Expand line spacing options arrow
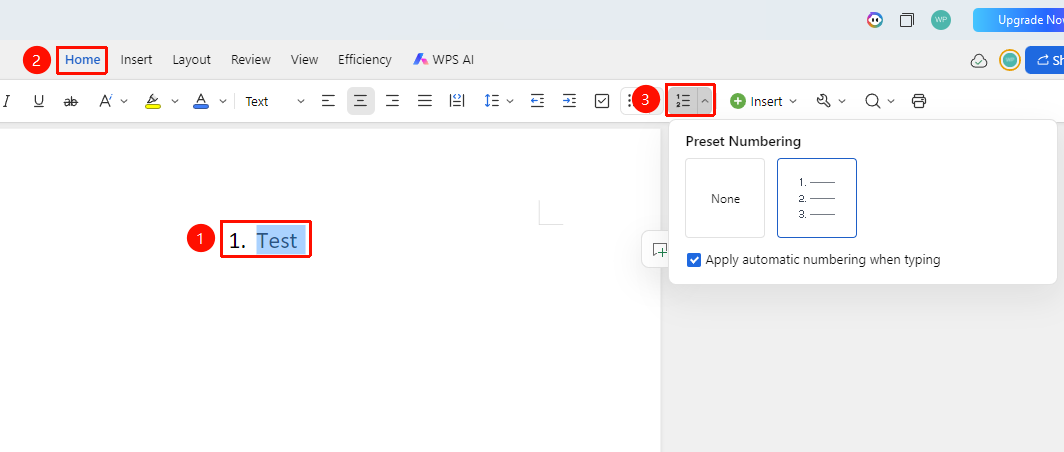Viewport: 1064px width, 452px height. point(510,101)
